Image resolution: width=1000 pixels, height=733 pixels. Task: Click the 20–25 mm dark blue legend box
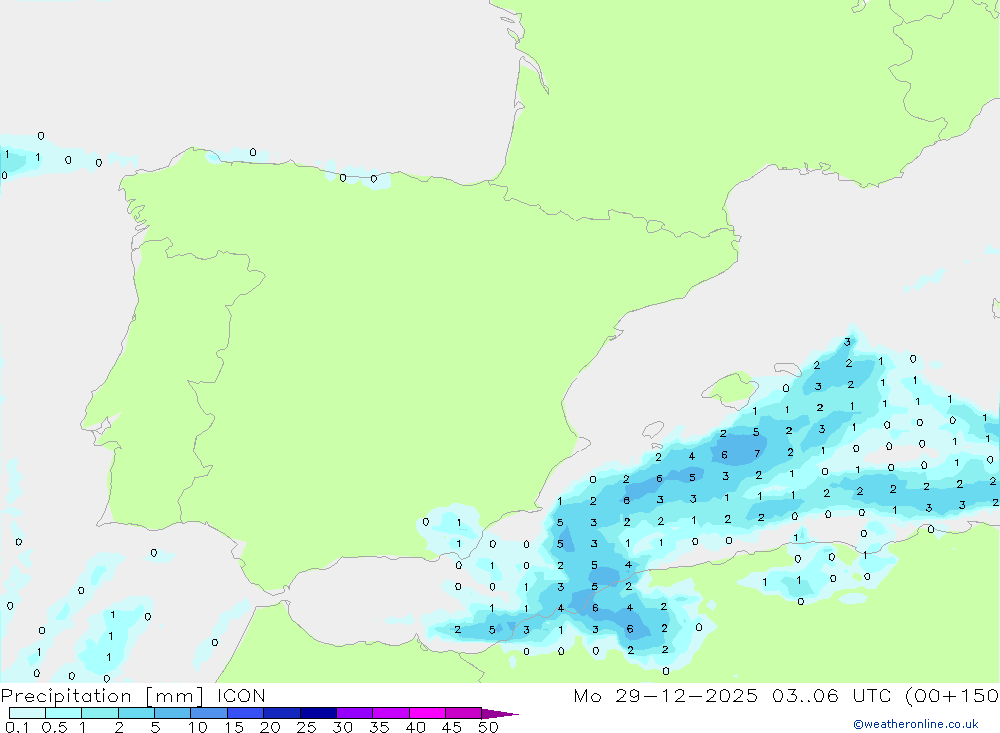282,713
